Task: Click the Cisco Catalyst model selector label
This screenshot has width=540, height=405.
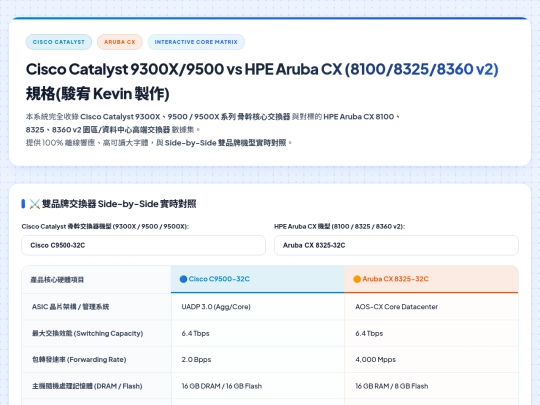Action: [x=105, y=226]
